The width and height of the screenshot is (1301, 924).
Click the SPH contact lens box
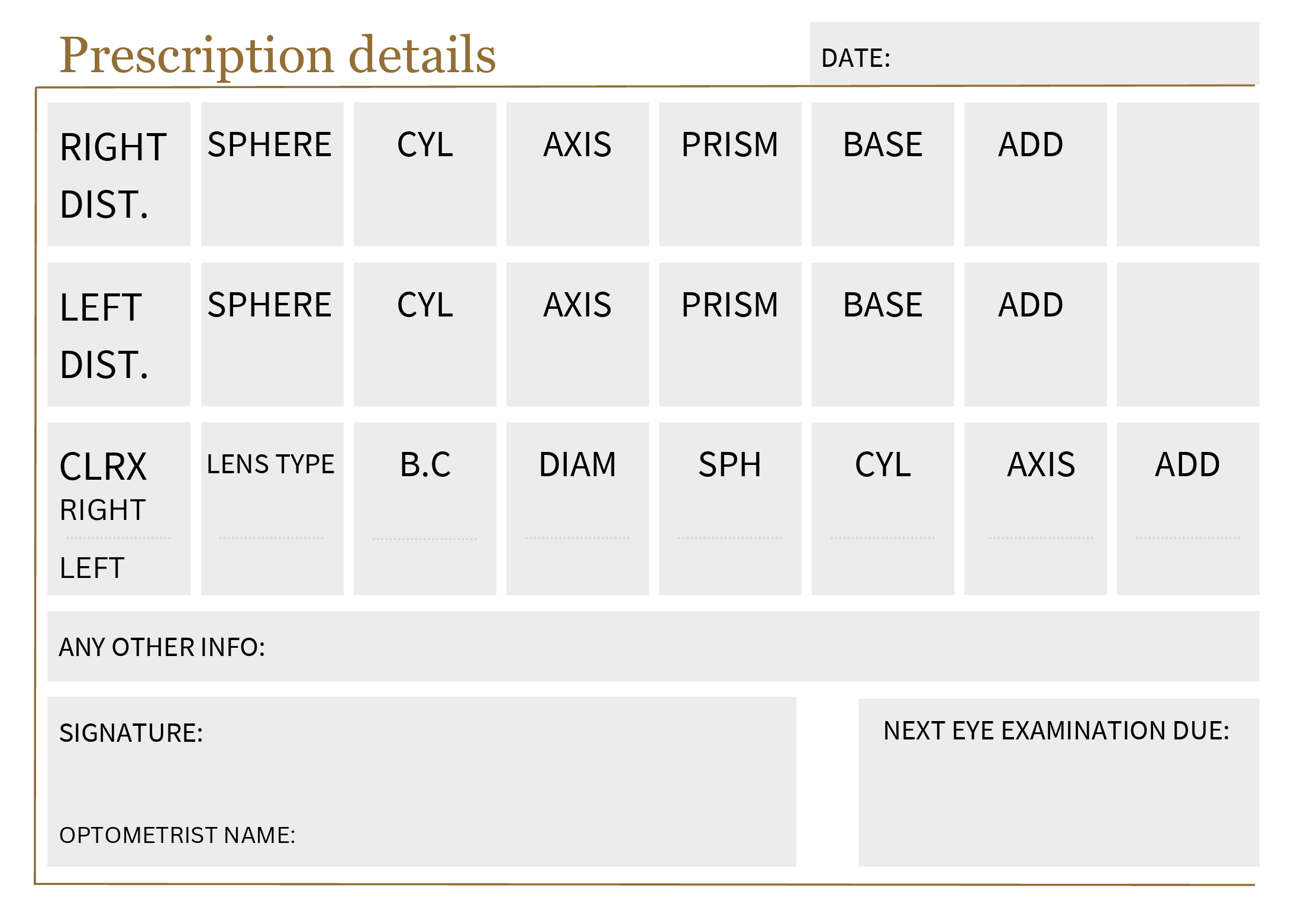730,509
